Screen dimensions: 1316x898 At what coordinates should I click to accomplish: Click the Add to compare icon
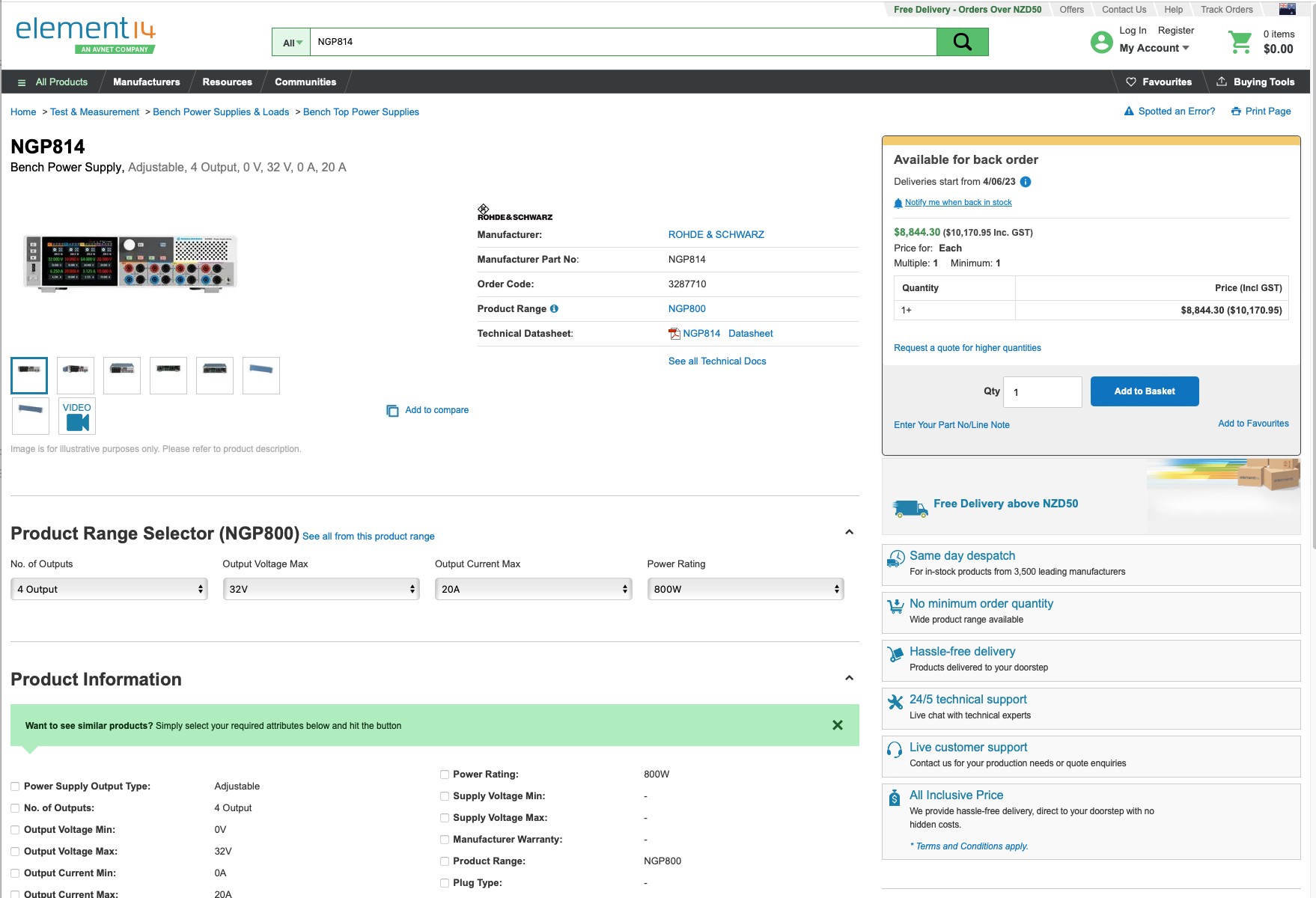point(392,411)
